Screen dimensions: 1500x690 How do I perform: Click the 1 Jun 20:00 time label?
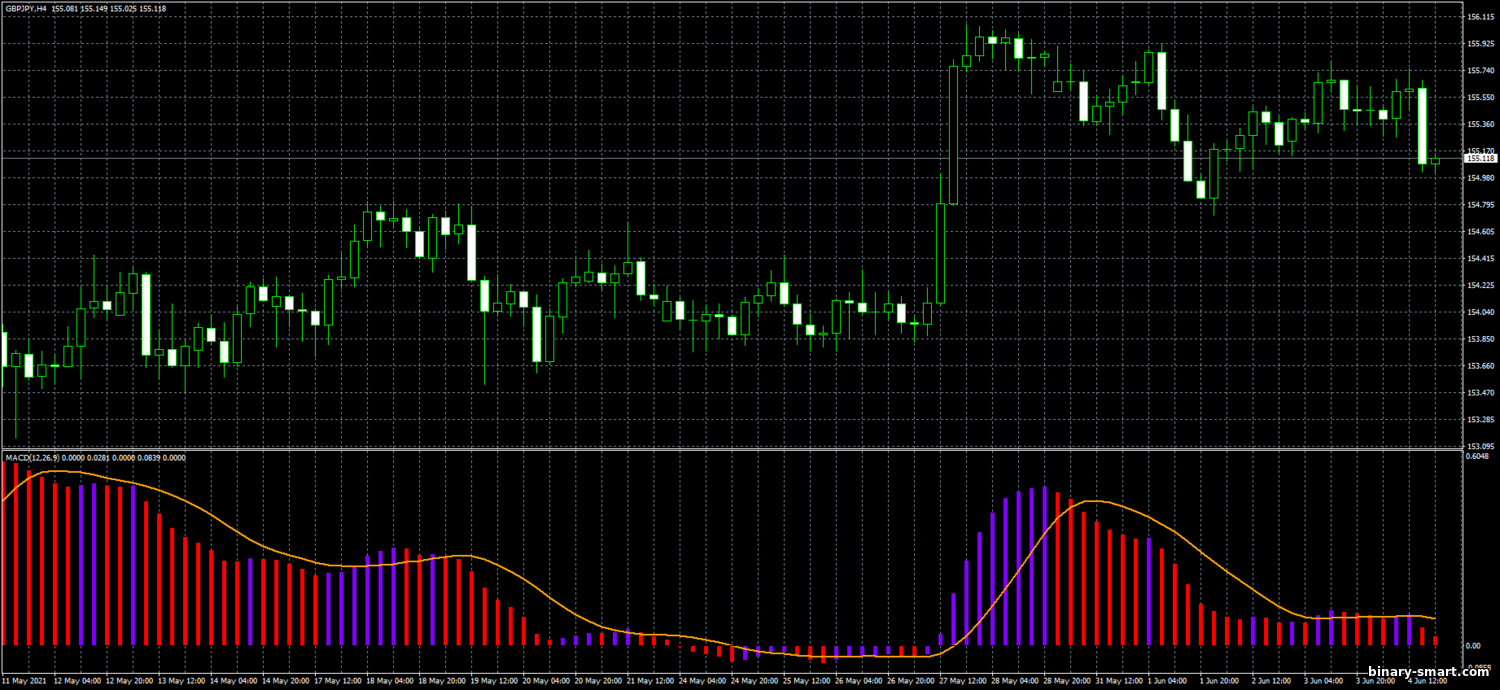[1218, 681]
